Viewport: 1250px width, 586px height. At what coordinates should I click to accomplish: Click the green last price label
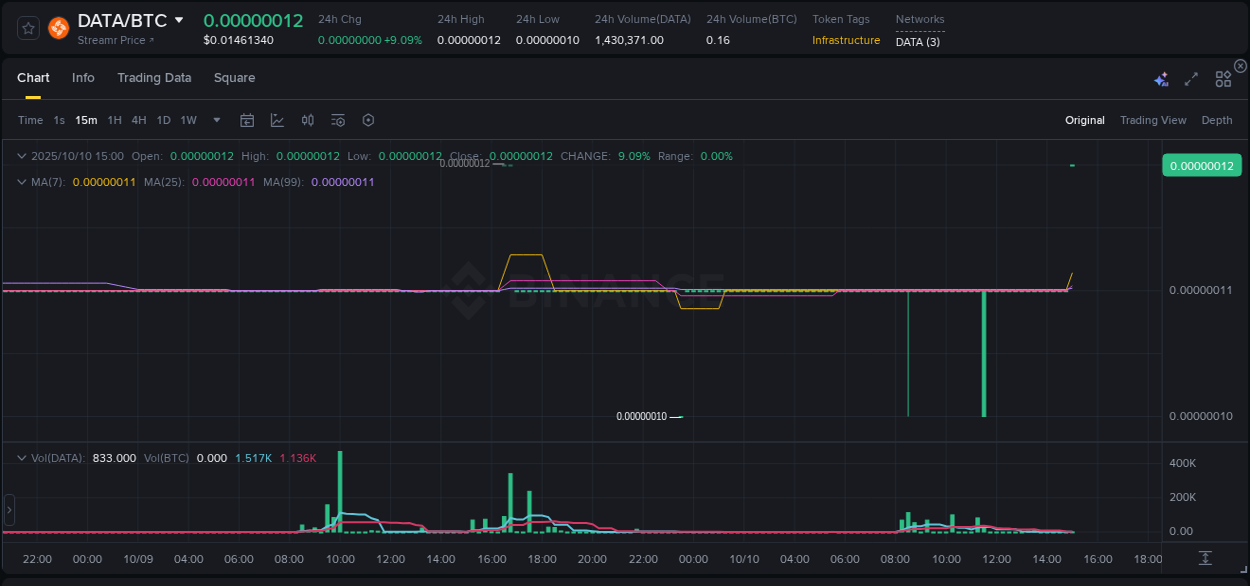[1201, 165]
